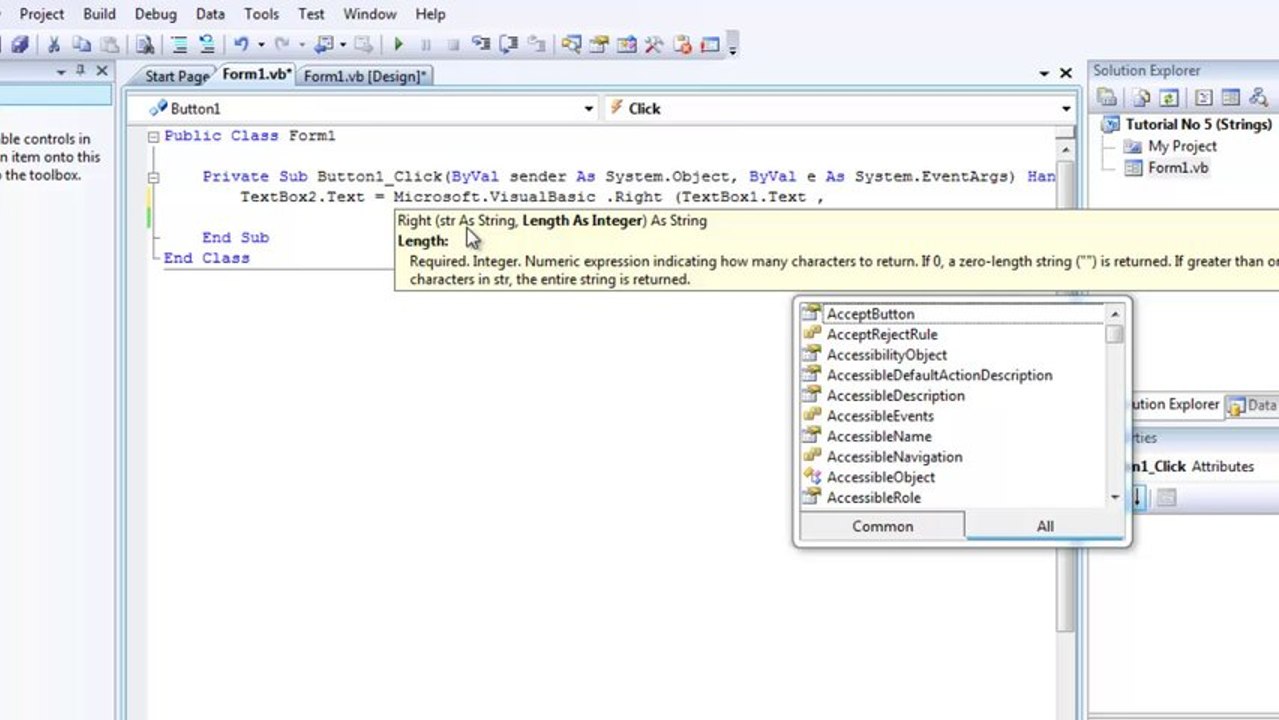Open the Toolbox hammer-and-wrench icon
The width and height of the screenshot is (1279, 720).
click(x=654, y=44)
